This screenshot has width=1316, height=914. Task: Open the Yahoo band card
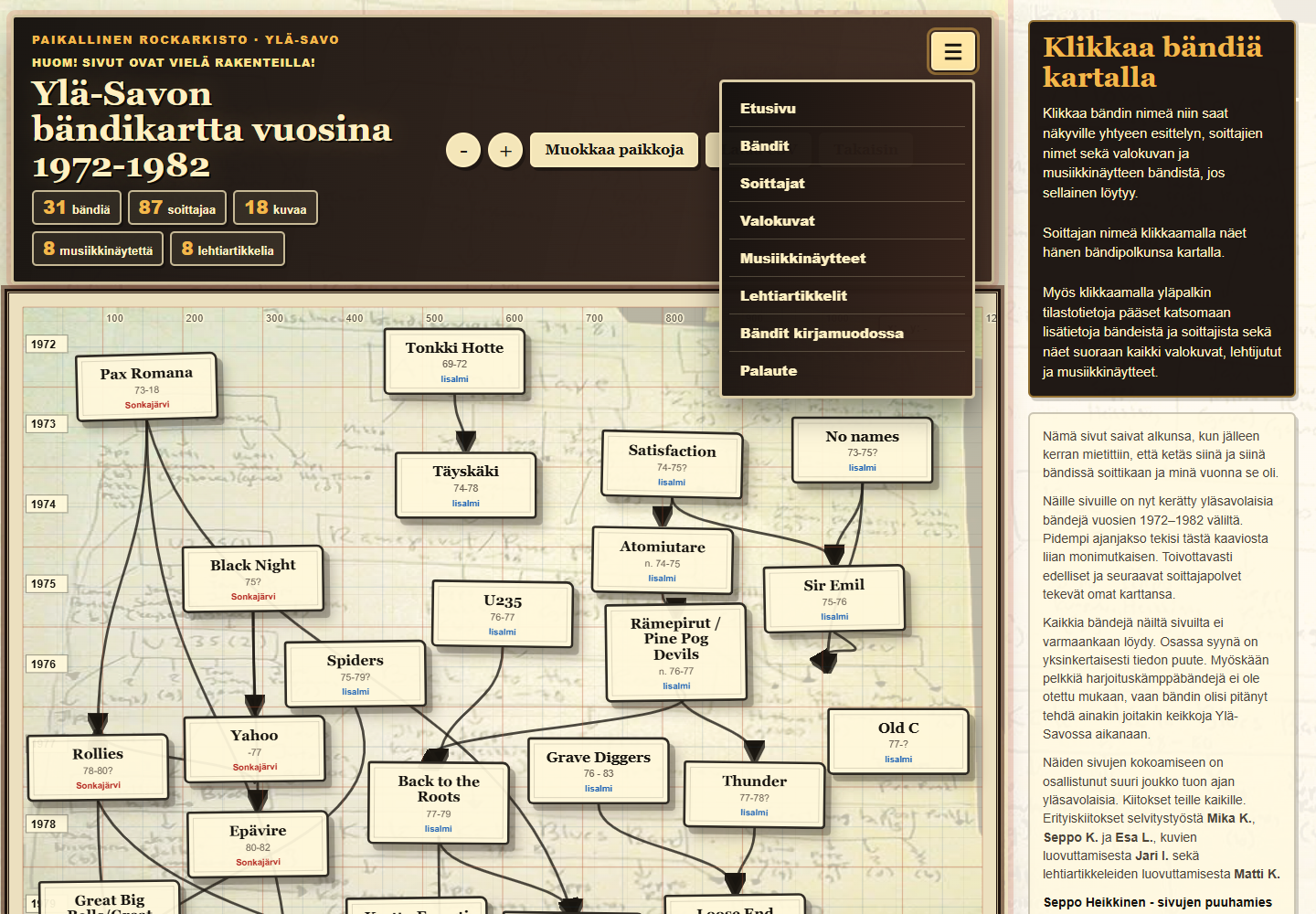pyautogui.click(x=254, y=749)
